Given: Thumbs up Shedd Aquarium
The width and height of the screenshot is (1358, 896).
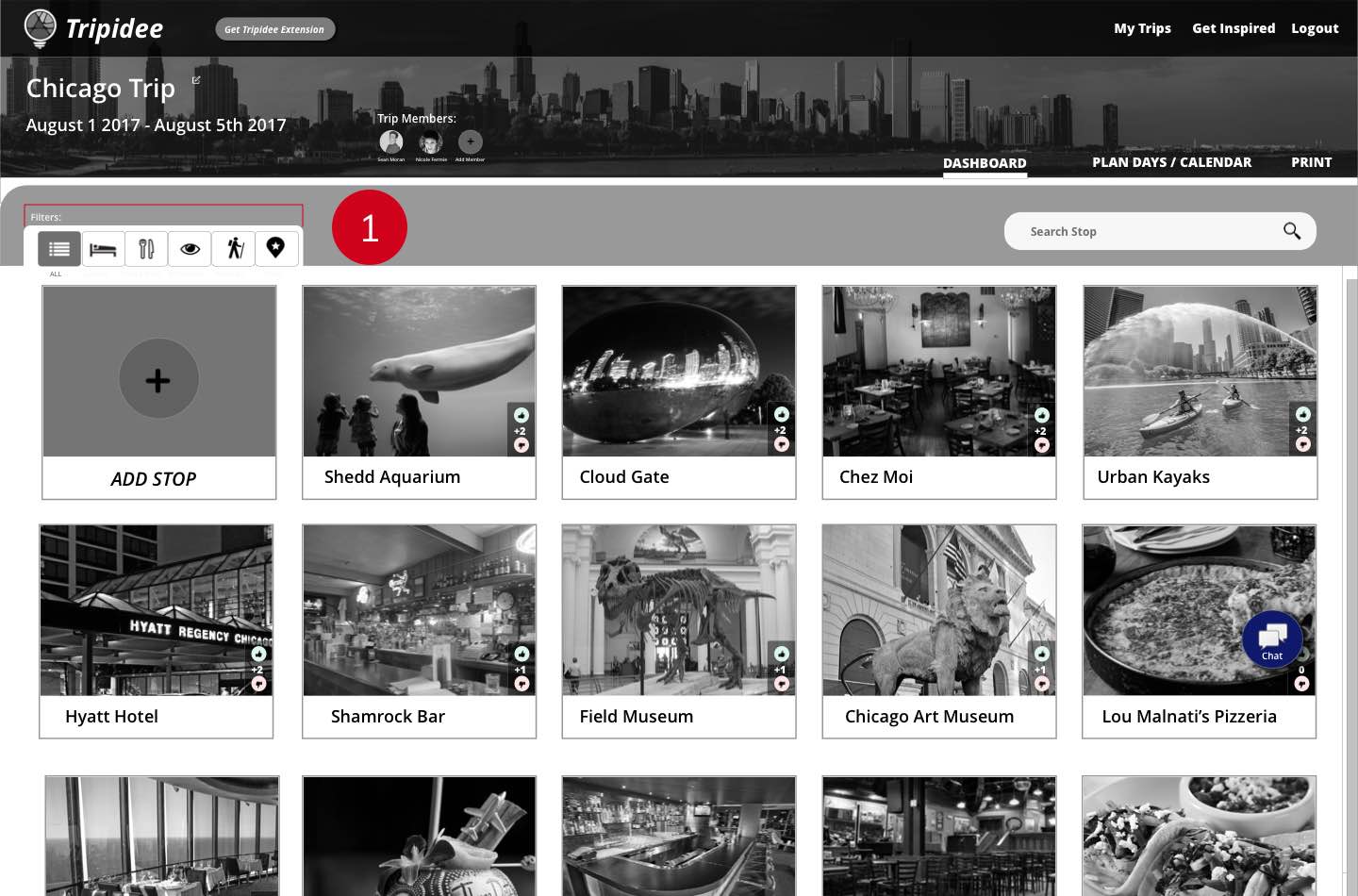Looking at the screenshot, I should (x=521, y=415).
